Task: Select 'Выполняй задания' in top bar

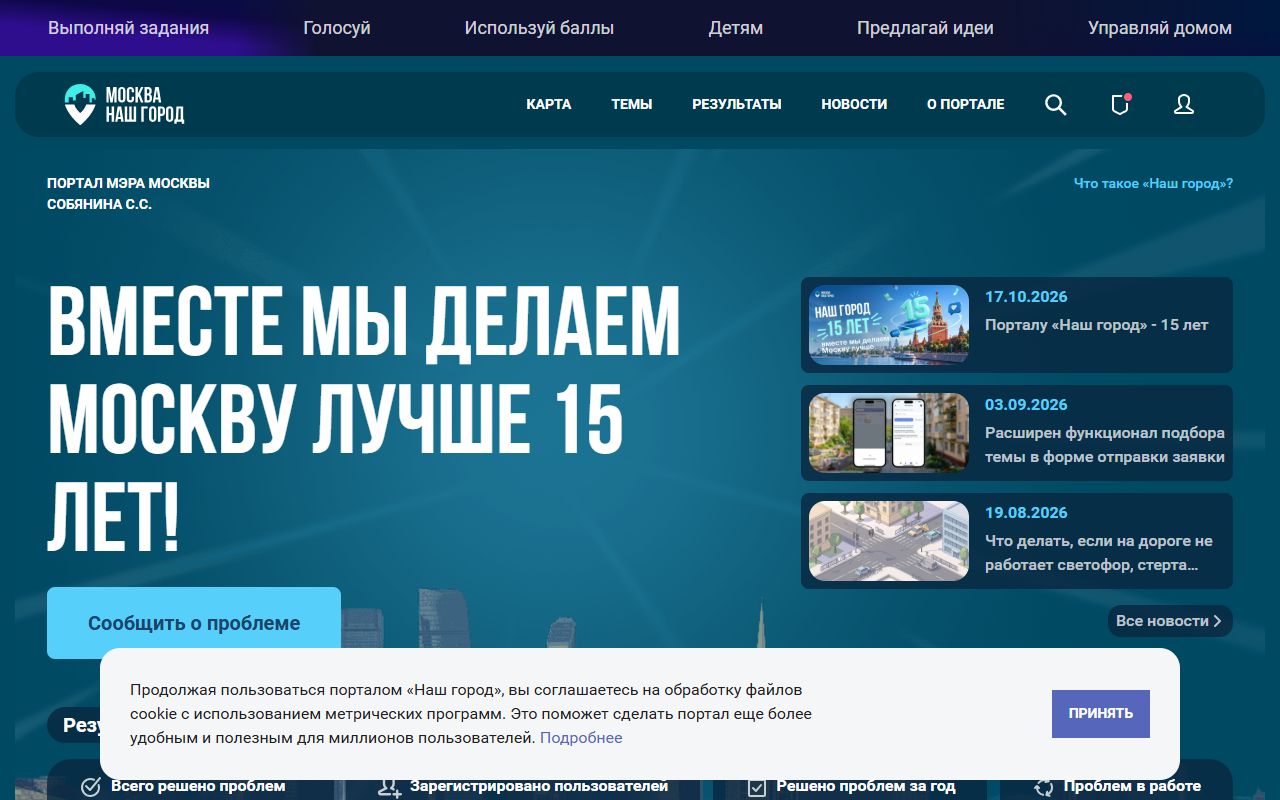Action: (x=129, y=28)
